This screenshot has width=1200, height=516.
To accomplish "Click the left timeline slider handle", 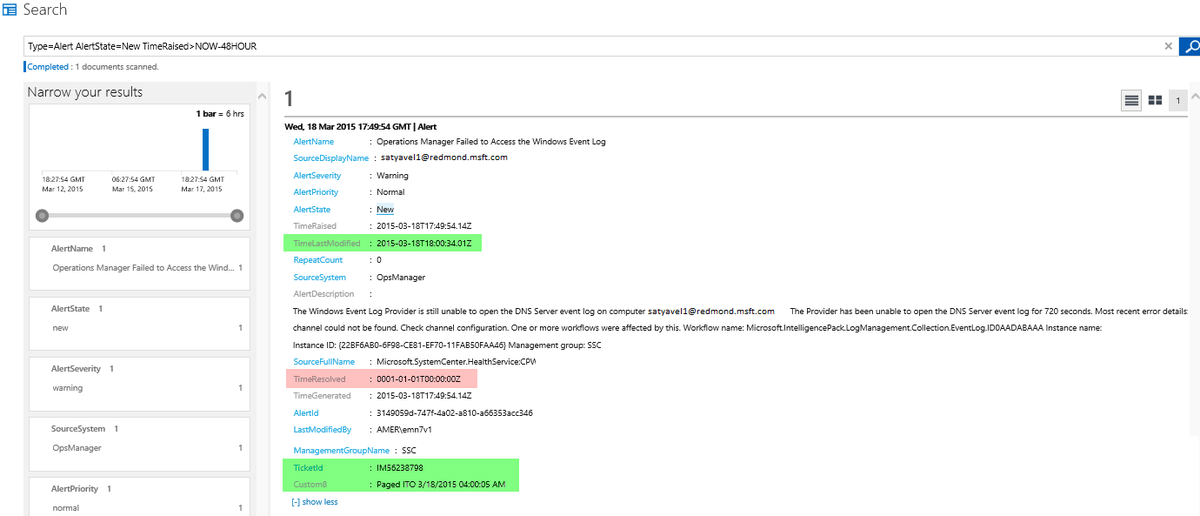I will pos(42,215).
